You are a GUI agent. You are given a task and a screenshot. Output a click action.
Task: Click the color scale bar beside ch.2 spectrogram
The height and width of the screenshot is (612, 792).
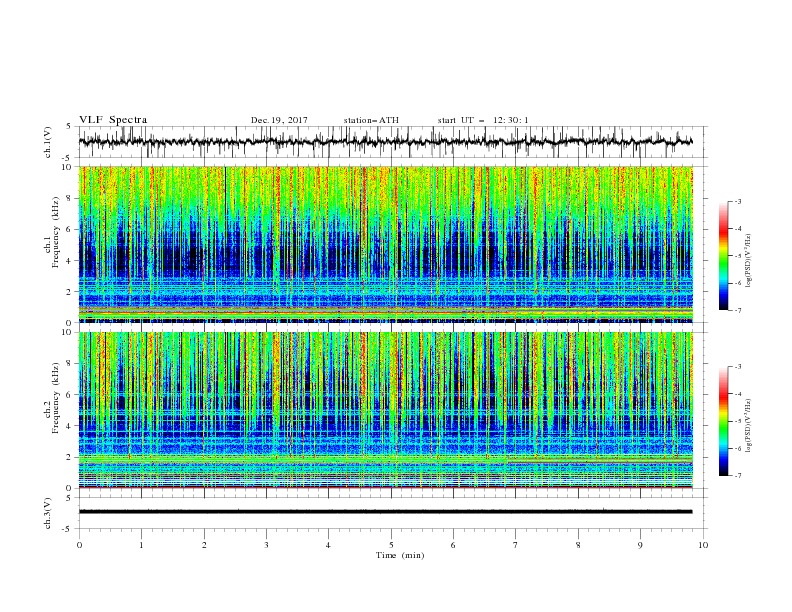pos(723,421)
